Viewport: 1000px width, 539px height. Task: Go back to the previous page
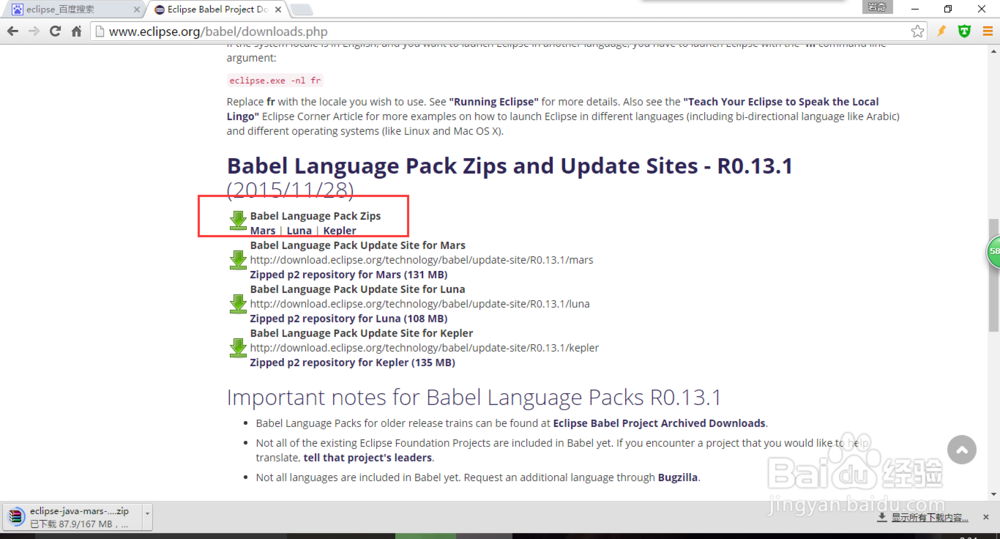[x=13, y=31]
